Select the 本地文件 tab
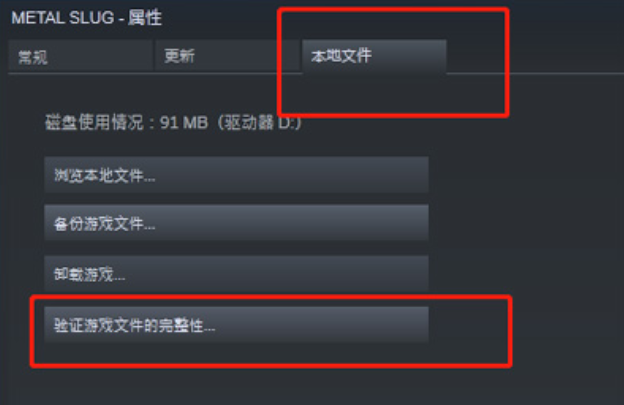 click(x=374, y=56)
